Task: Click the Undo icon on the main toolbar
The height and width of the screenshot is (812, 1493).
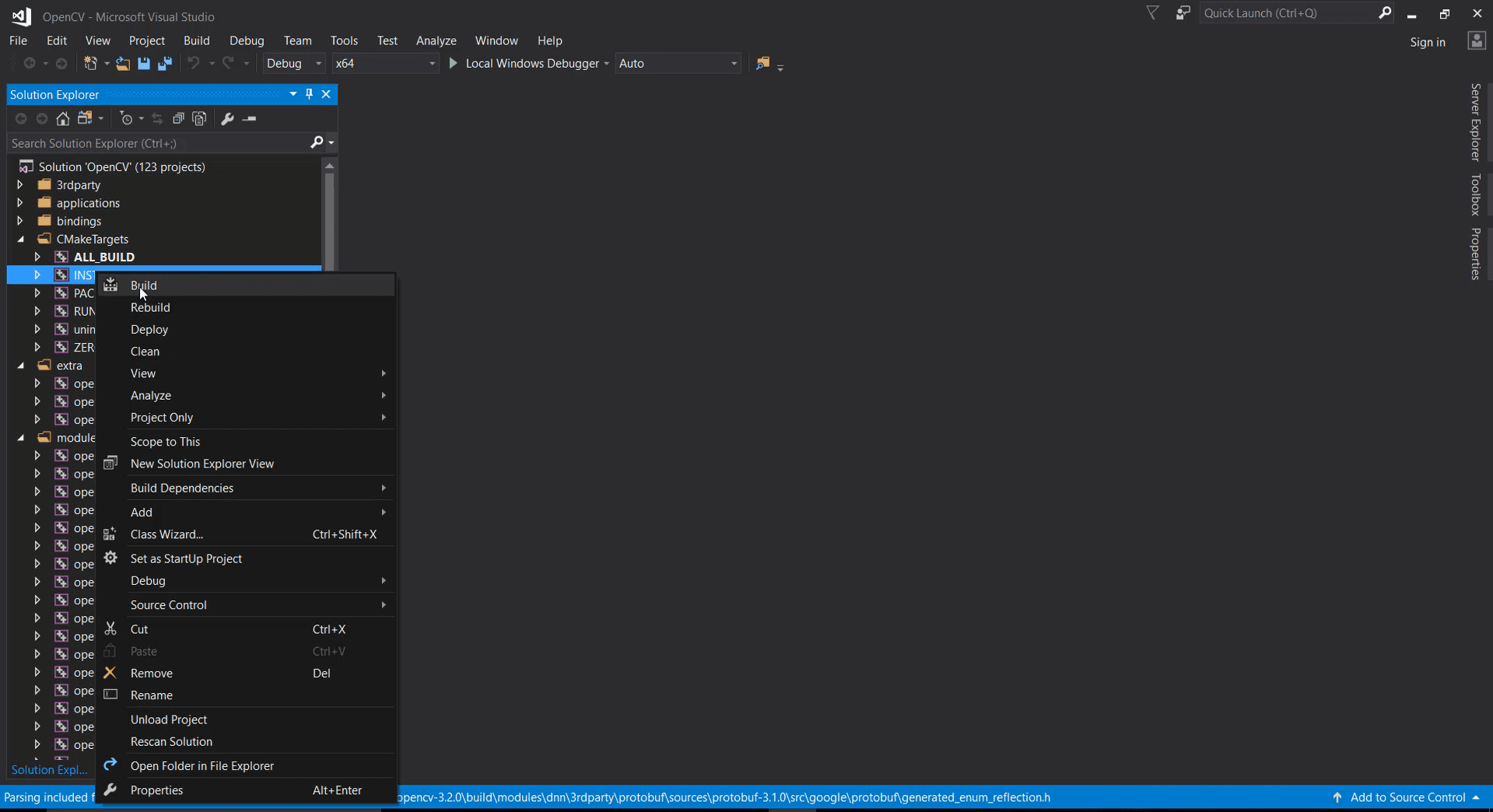Action: pos(195,64)
